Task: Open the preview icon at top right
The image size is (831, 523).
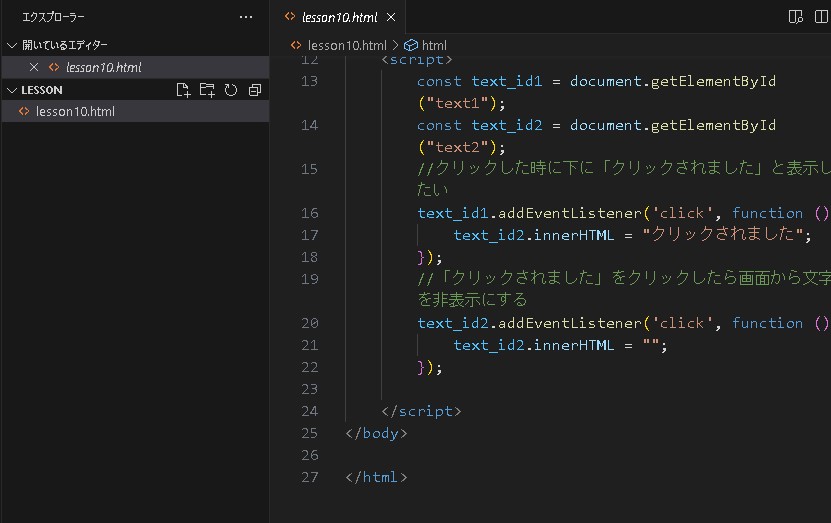Action: point(795,17)
